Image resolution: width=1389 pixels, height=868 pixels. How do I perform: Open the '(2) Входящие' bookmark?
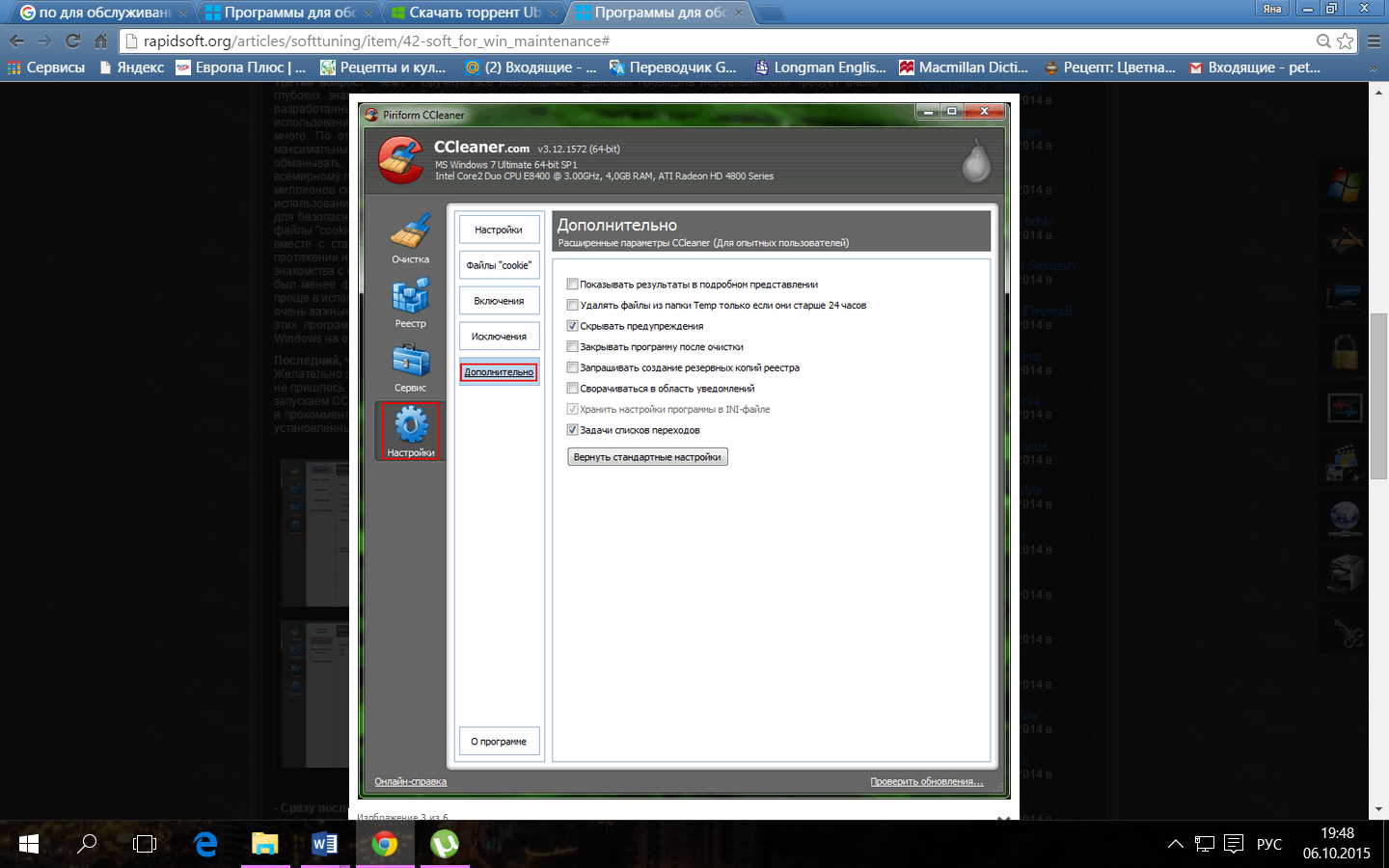point(531,68)
